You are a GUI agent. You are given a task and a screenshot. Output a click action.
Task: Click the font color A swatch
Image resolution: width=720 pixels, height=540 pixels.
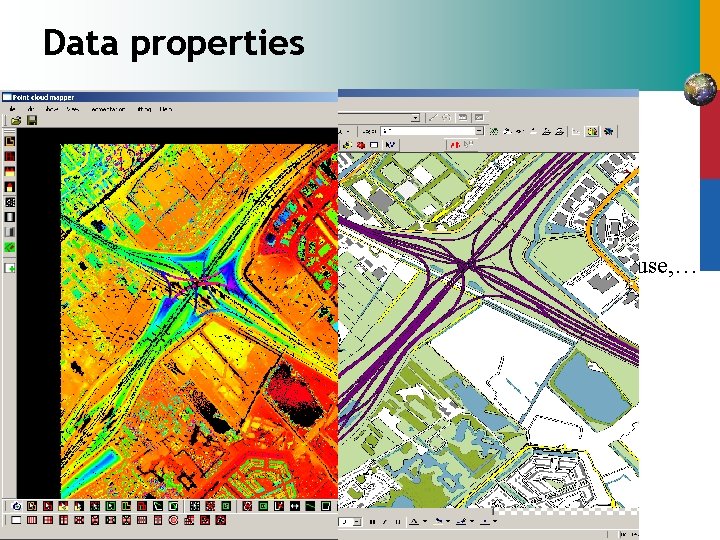414,521
